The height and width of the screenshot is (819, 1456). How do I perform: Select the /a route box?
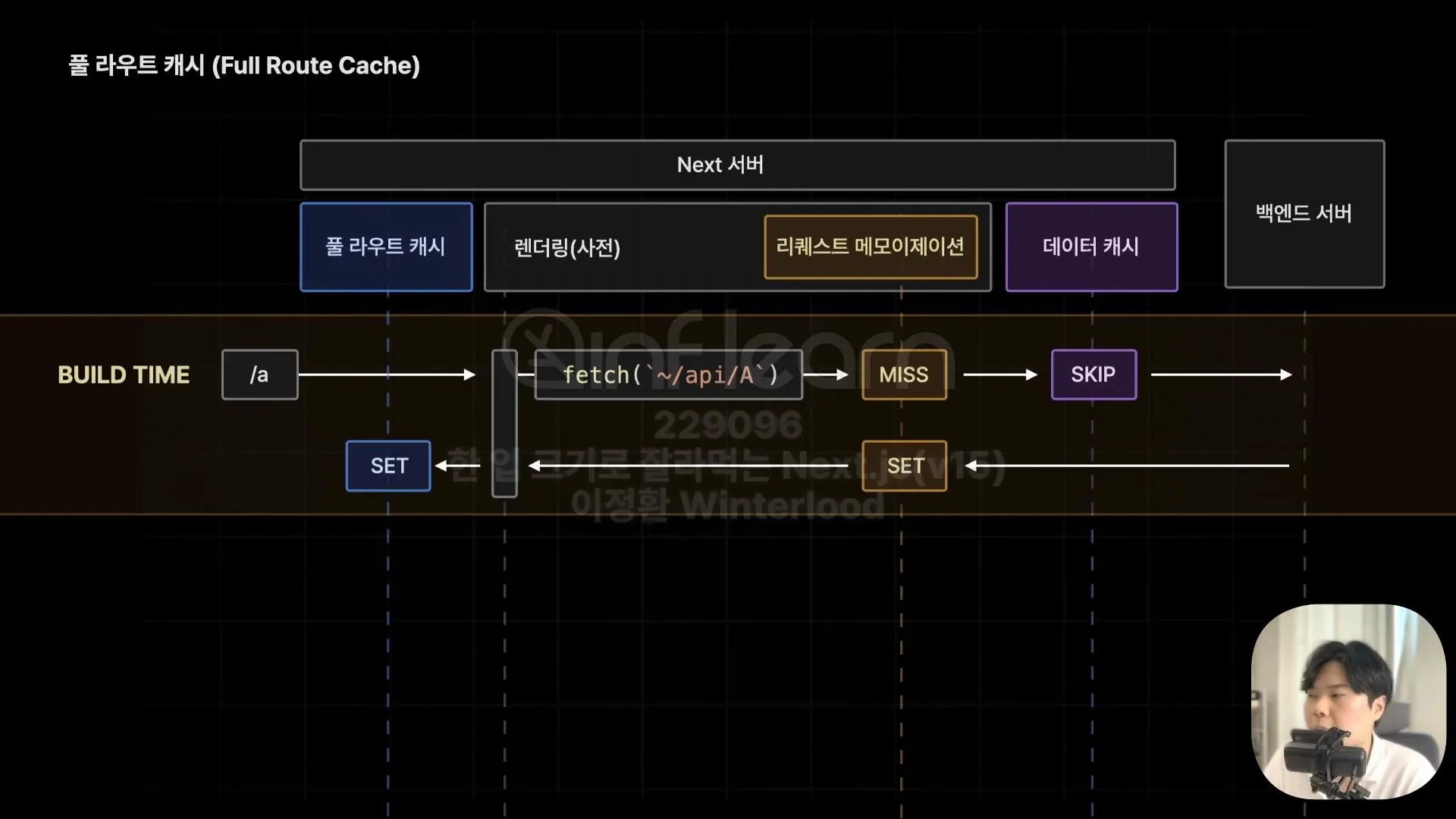click(x=259, y=374)
